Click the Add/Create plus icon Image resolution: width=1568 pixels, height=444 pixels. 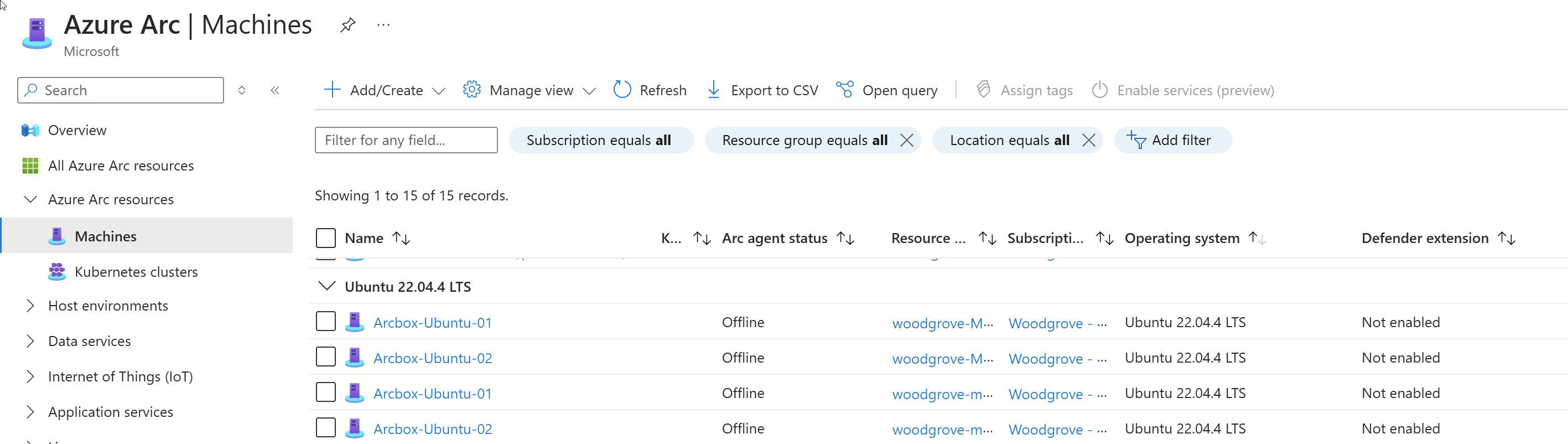[333, 90]
